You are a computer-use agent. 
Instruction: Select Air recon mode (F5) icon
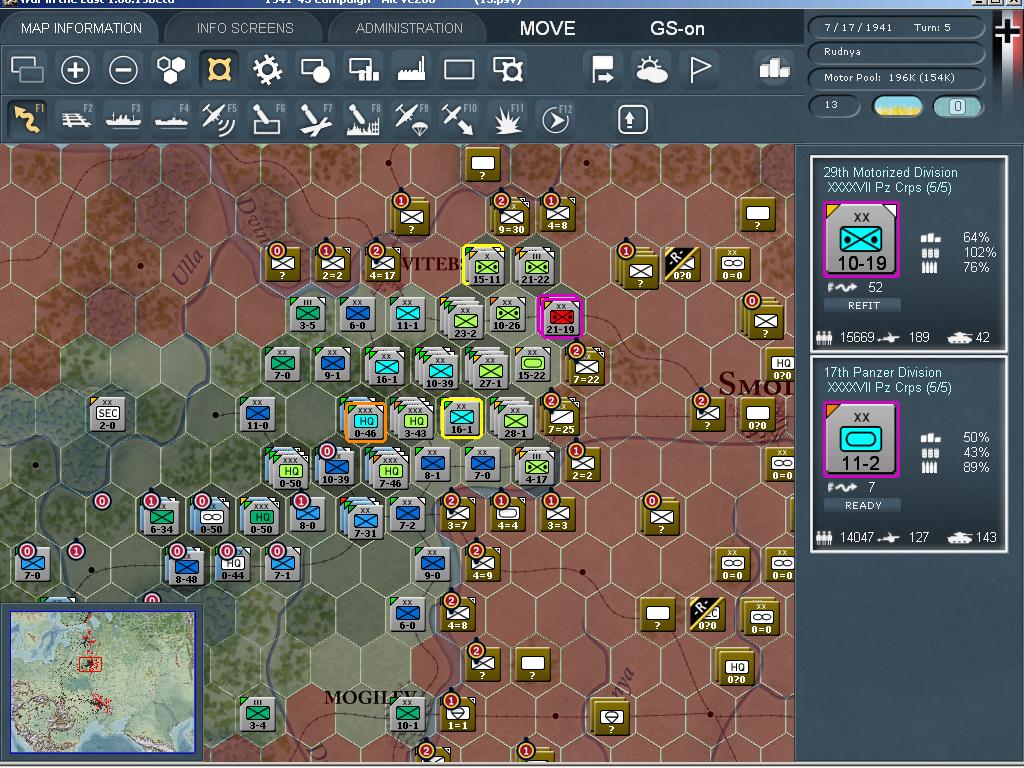[x=219, y=119]
